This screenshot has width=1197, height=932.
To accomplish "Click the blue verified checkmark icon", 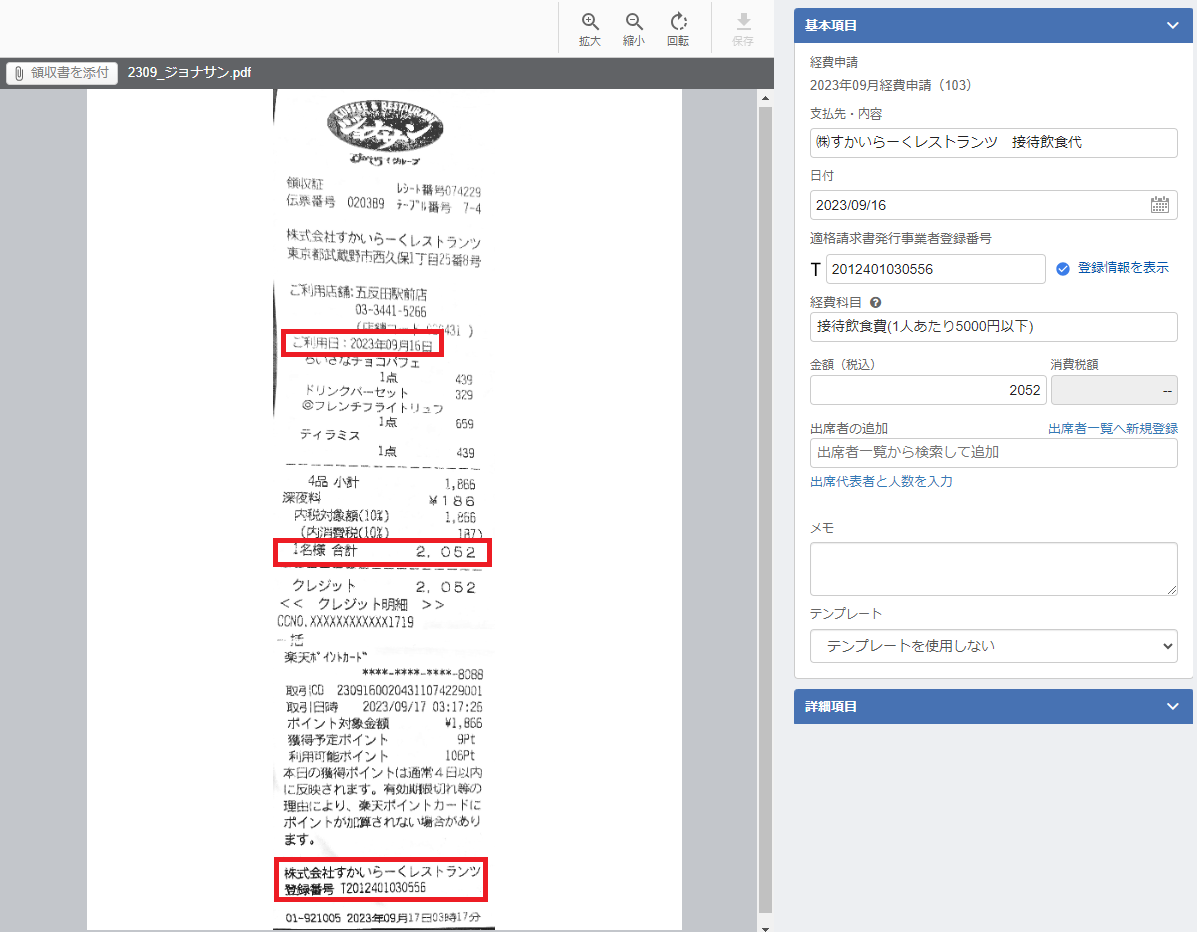I will (x=1063, y=269).
